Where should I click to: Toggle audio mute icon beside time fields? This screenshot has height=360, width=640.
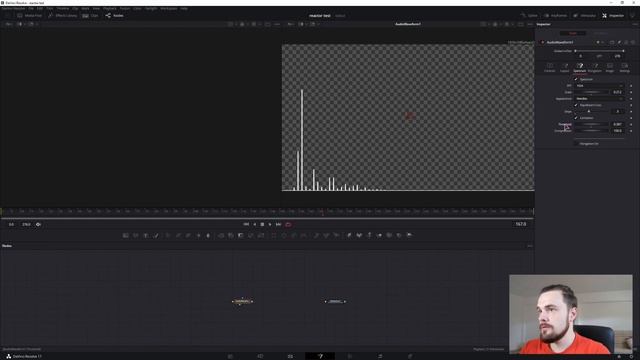tap(38, 224)
